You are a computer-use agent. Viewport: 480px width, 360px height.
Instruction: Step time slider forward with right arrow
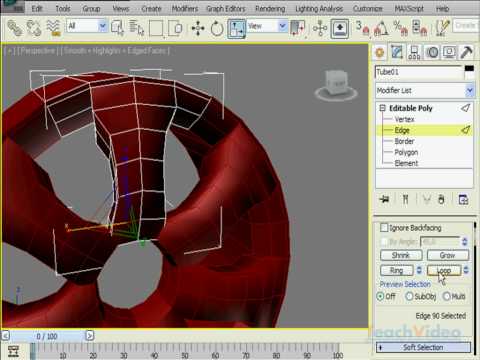pos(90,335)
